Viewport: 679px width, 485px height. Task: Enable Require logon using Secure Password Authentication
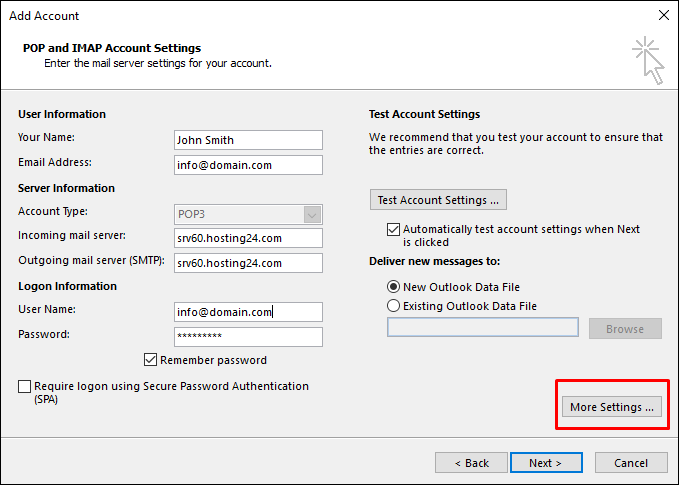(24, 386)
